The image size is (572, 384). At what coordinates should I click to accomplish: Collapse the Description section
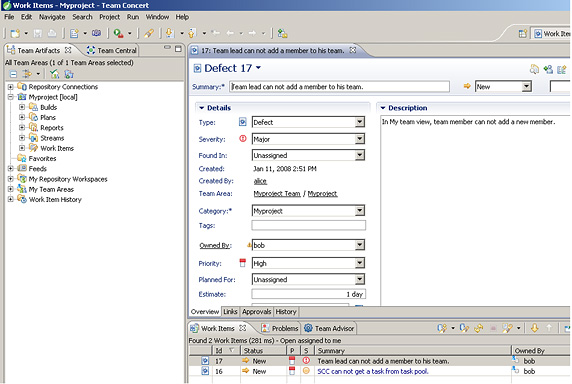click(383, 108)
